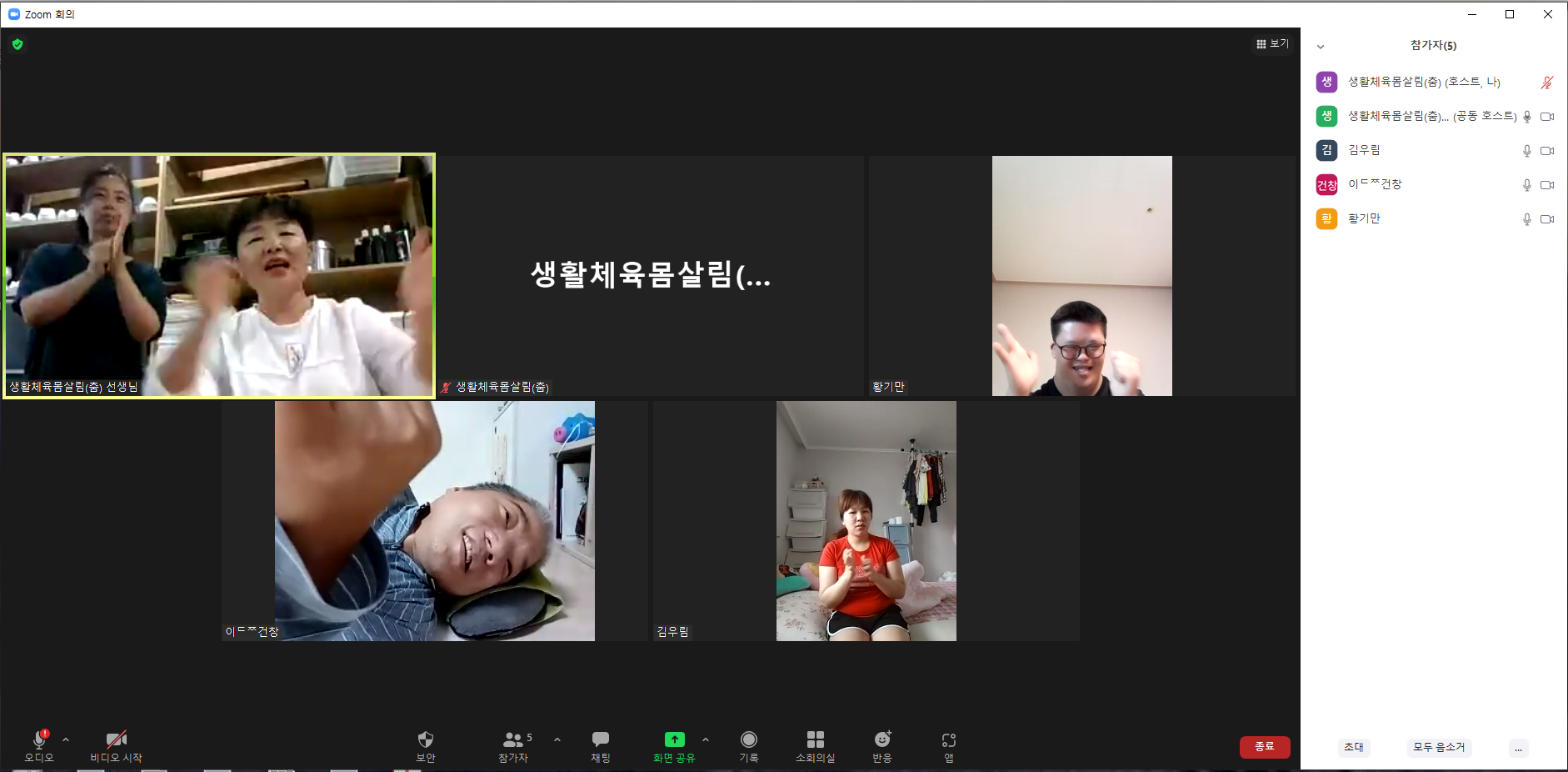
Task: Select the 김우림 video tile
Action: click(x=866, y=521)
